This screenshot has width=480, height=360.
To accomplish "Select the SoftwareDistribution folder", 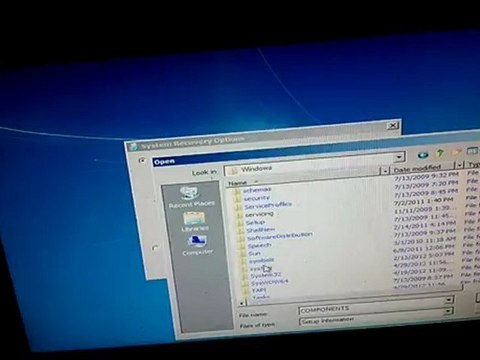I will (276, 237).
